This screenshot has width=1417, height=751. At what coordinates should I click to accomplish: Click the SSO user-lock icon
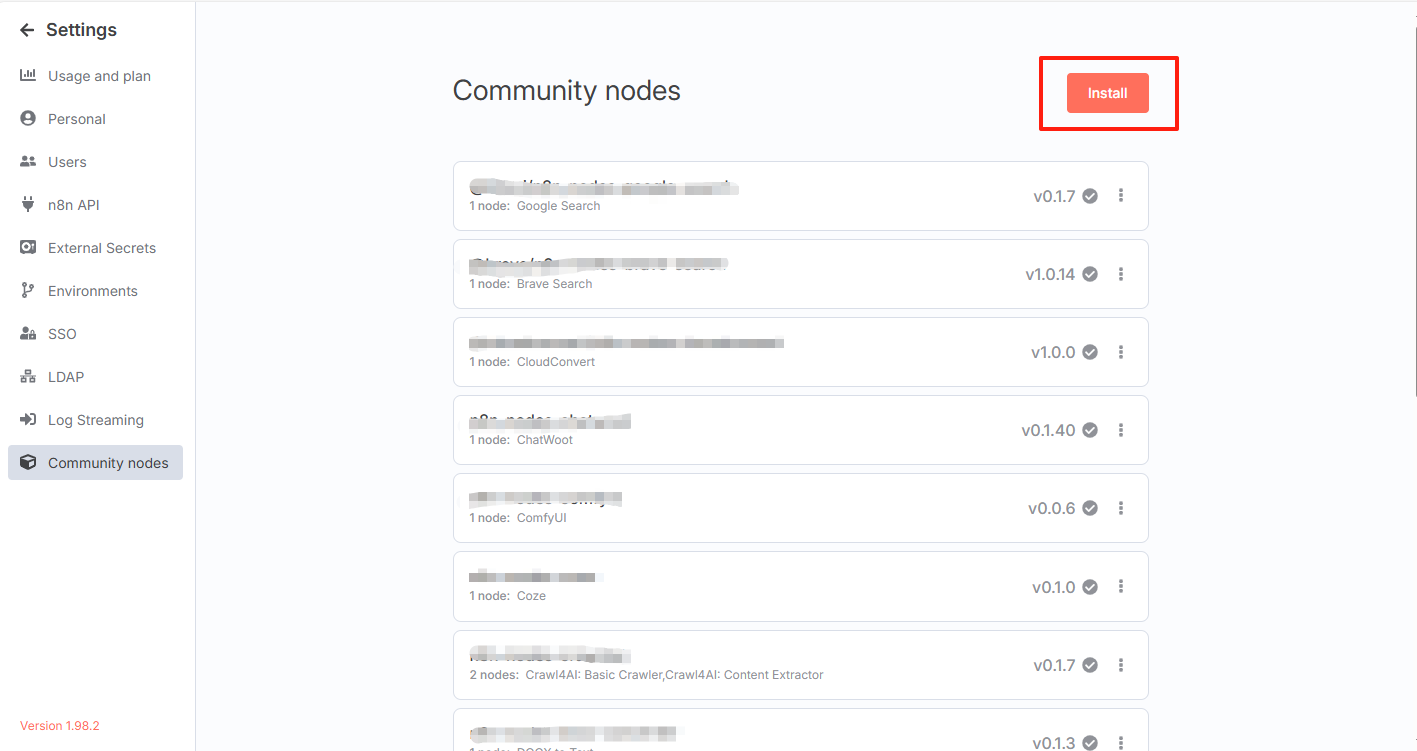click(28, 334)
